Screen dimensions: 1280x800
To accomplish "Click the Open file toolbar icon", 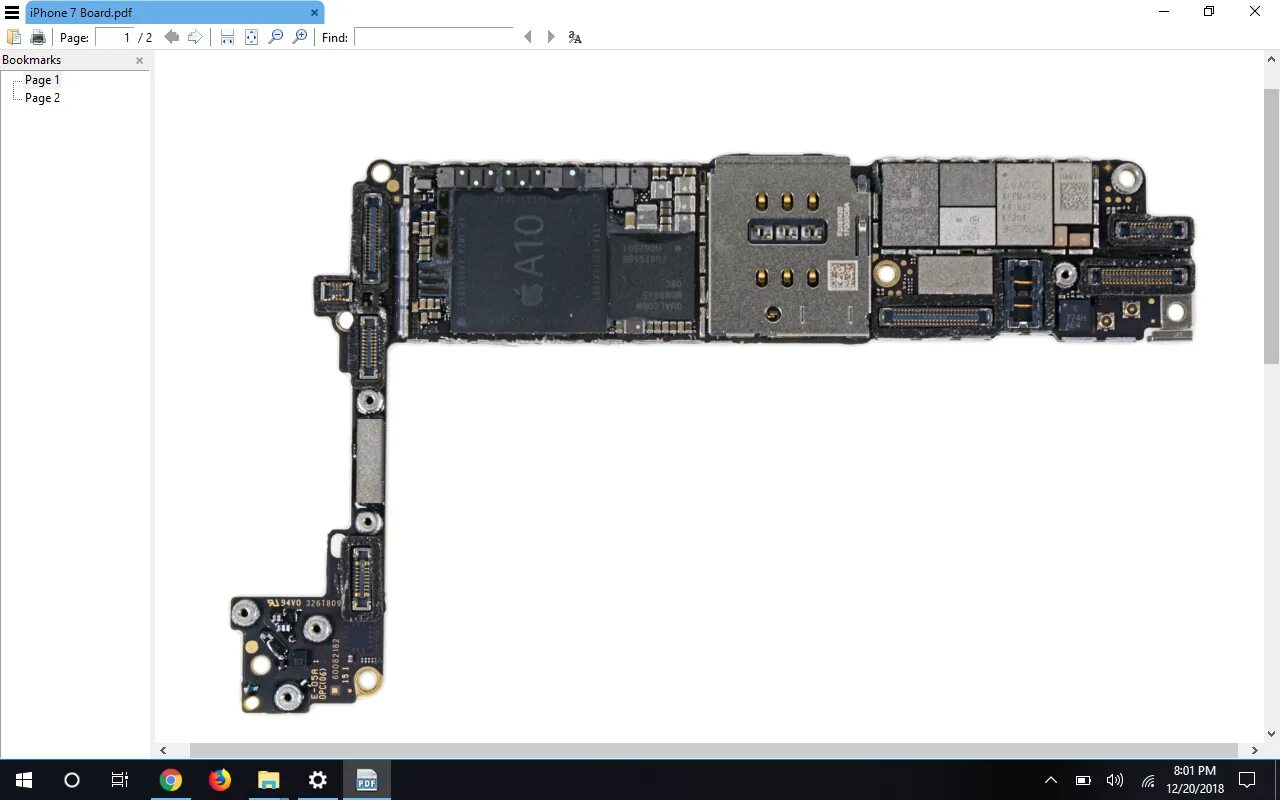I will point(14,37).
